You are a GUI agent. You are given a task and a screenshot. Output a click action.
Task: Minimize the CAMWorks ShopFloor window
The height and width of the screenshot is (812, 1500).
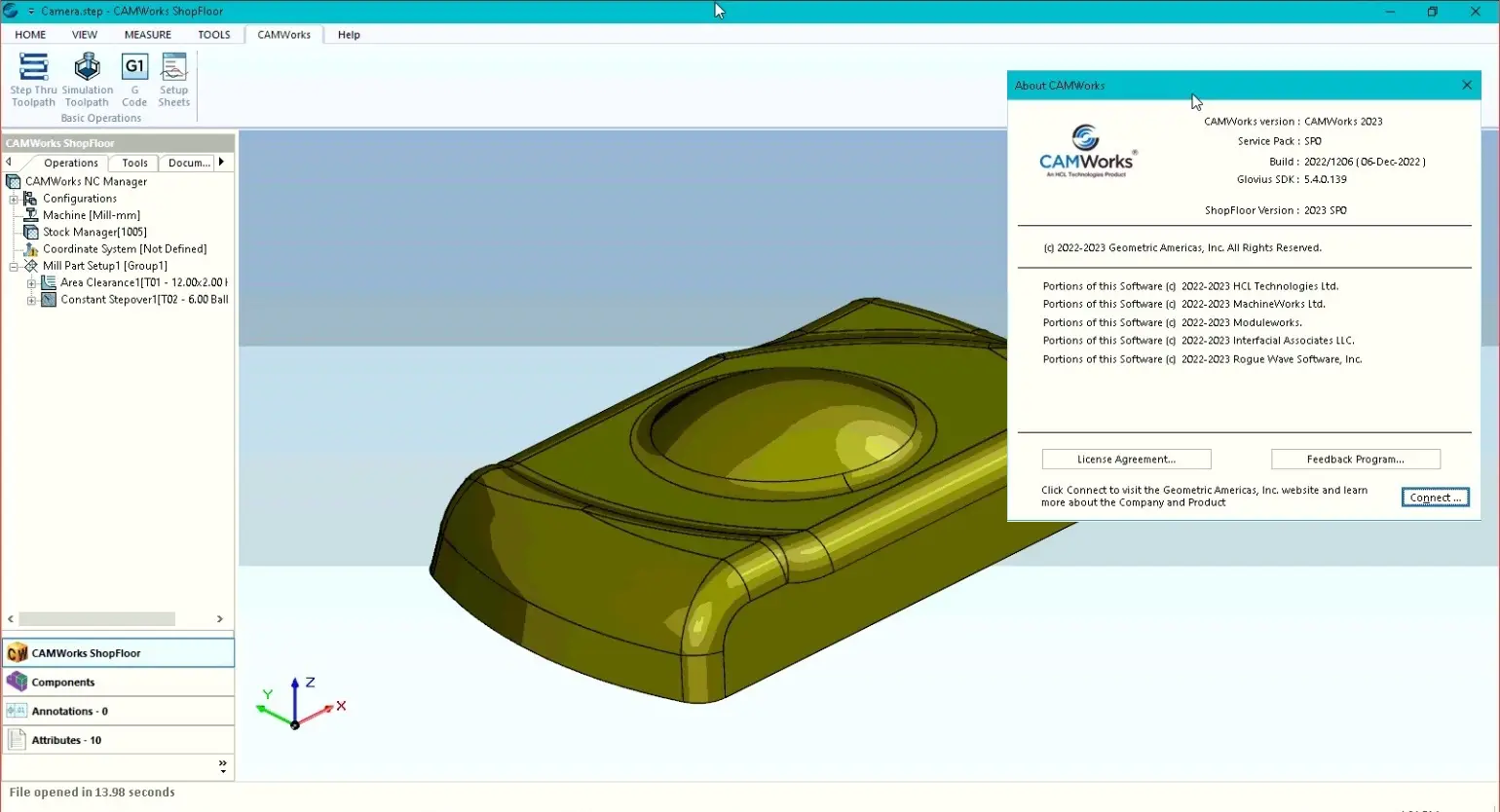(1390, 12)
